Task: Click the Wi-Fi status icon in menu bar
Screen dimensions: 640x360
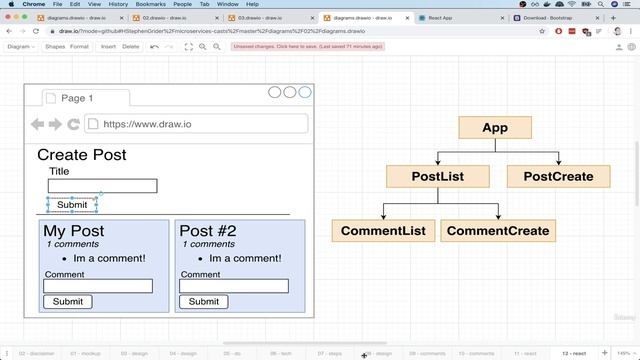Action: pos(572,4)
